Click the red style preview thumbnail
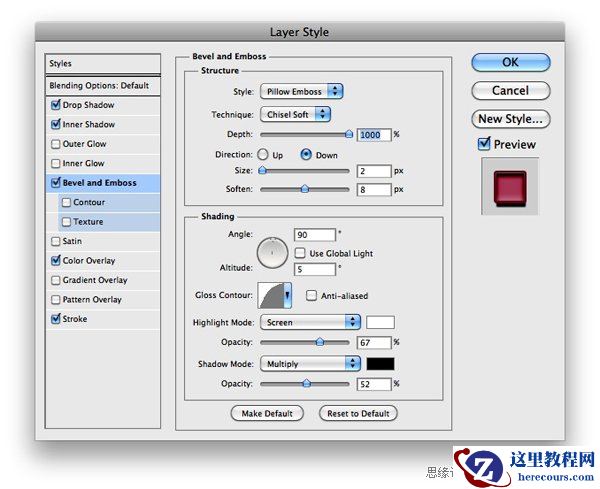600x489 pixels. (510, 187)
